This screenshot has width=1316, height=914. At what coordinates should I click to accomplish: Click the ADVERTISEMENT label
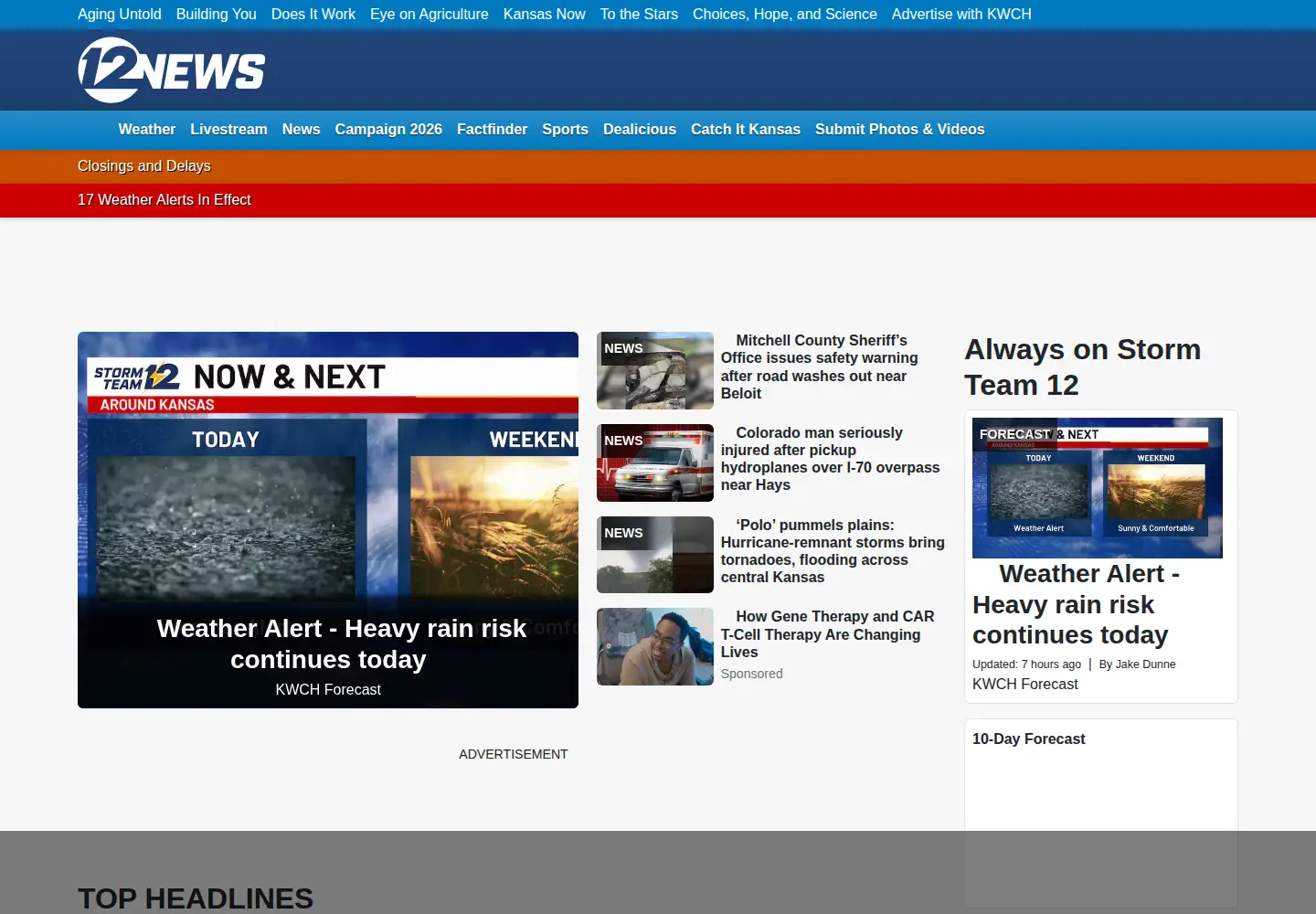click(514, 755)
